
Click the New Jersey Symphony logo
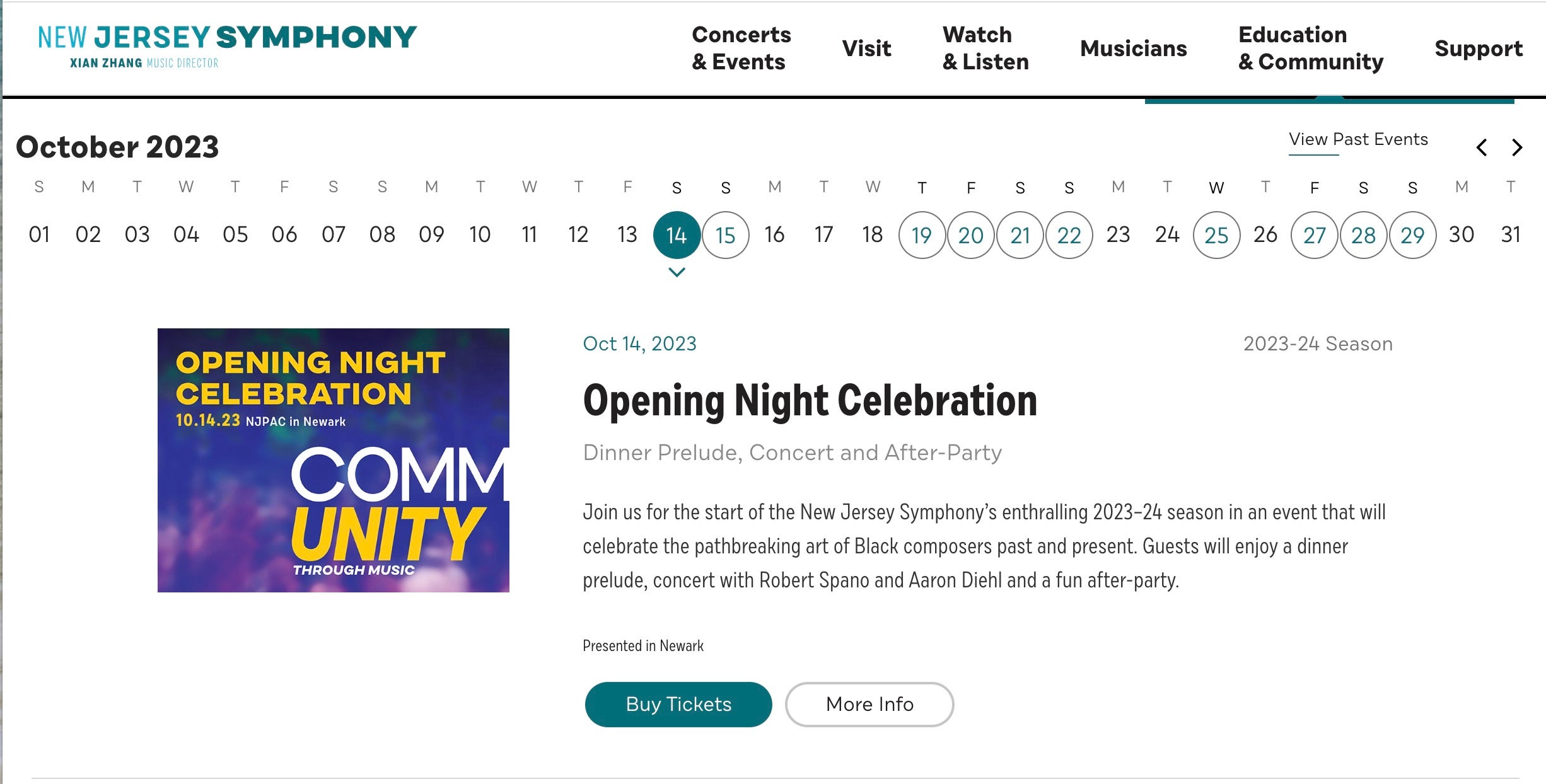click(227, 45)
